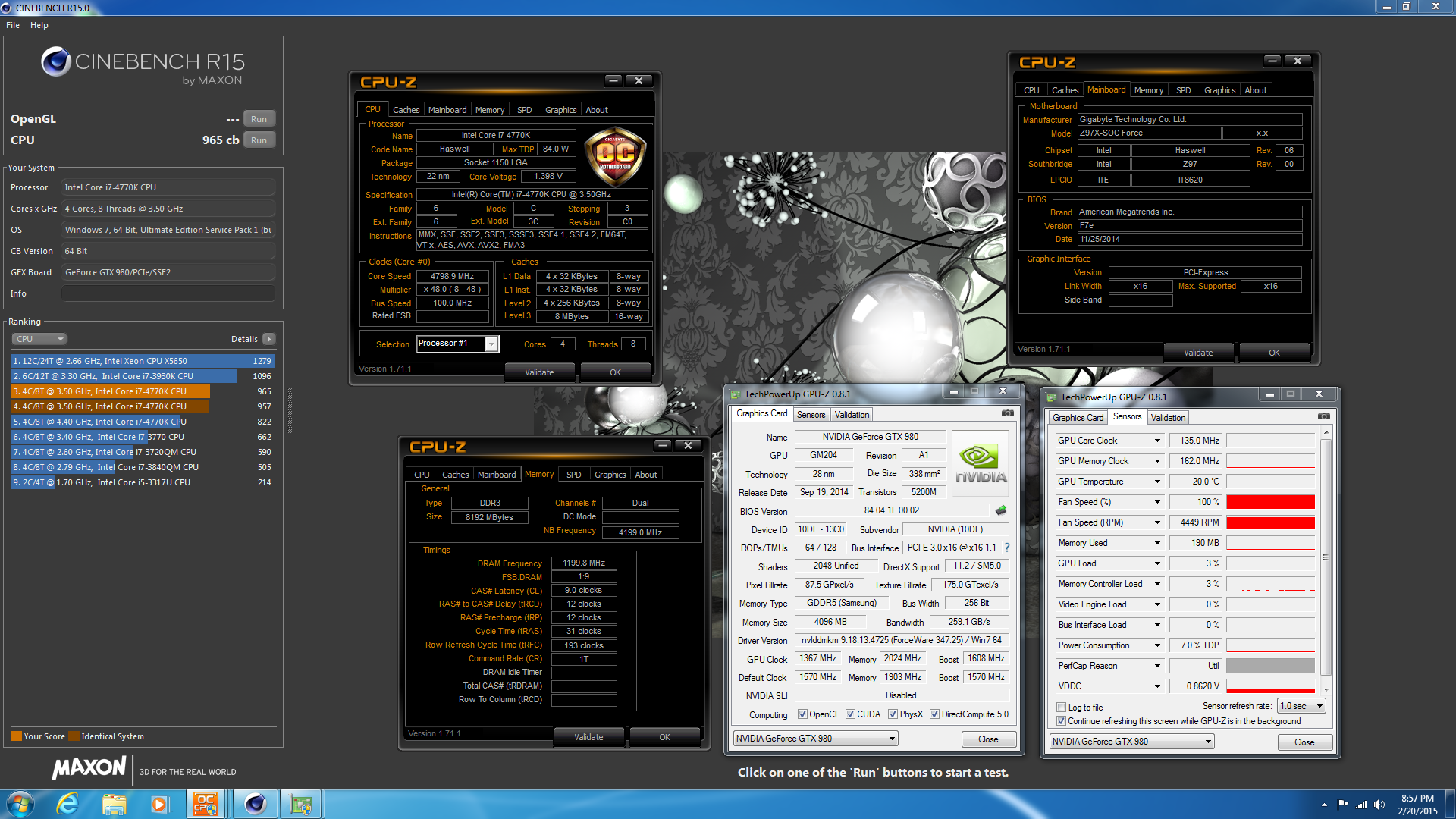Uncheck Continue refreshing in background option
The height and width of the screenshot is (819, 1456).
1061,721
